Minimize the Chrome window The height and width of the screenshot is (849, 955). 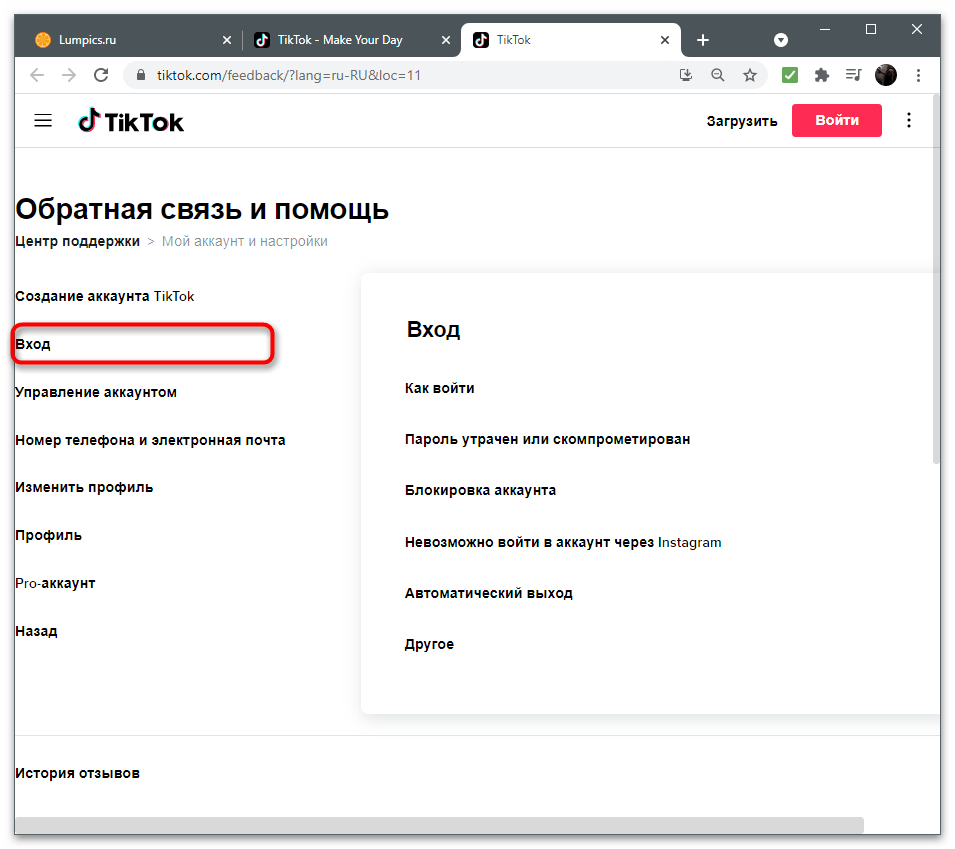point(825,29)
